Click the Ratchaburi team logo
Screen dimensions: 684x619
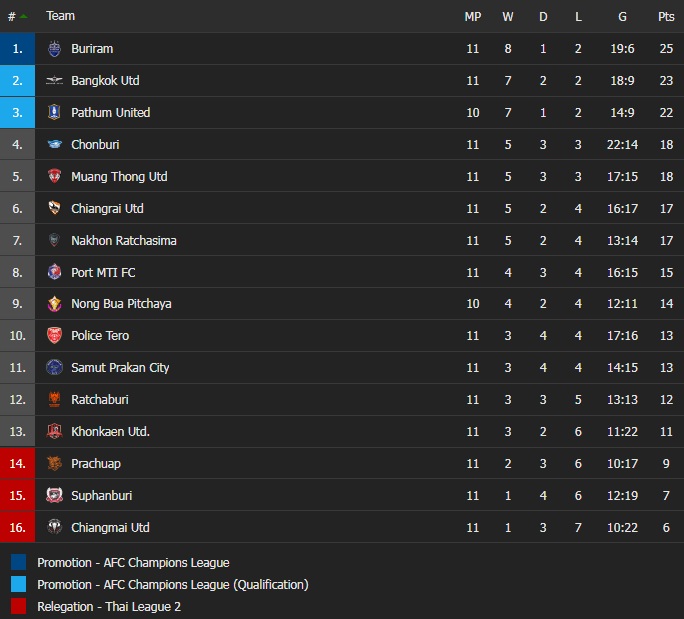pyautogui.click(x=54, y=400)
